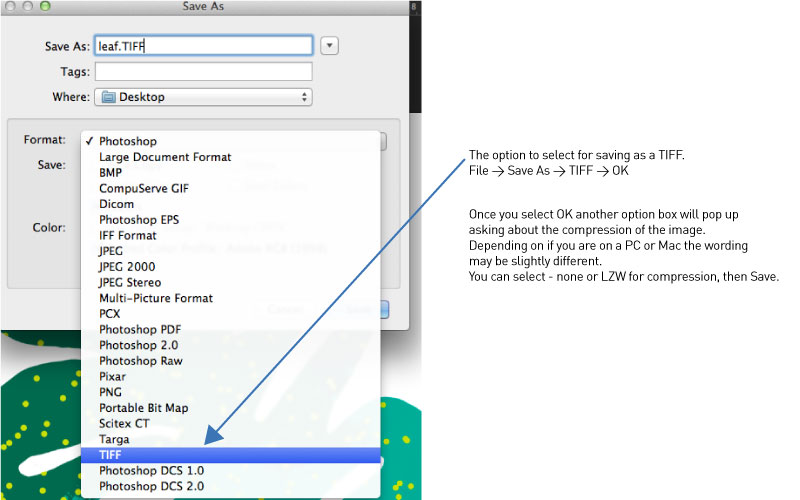Choose CompuServe GIF format
This screenshot has width=800, height=500.
[231, 188]
